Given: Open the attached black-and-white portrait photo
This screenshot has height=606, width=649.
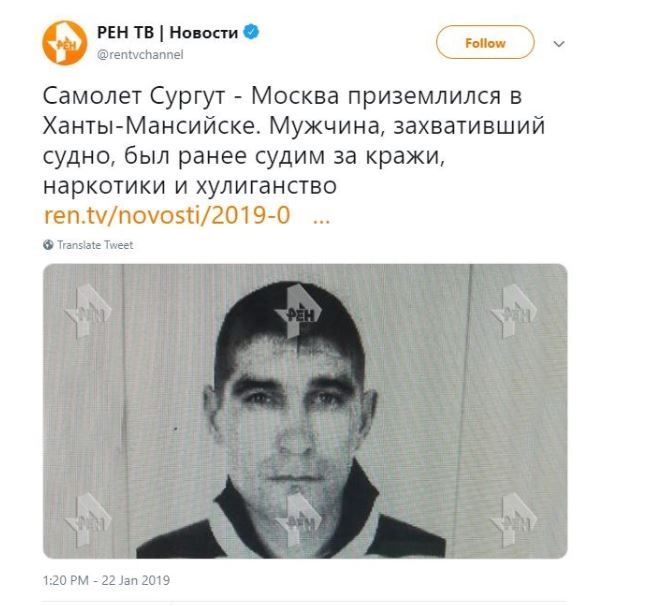Looking at the screenshot, I should [x=305, y=411].
